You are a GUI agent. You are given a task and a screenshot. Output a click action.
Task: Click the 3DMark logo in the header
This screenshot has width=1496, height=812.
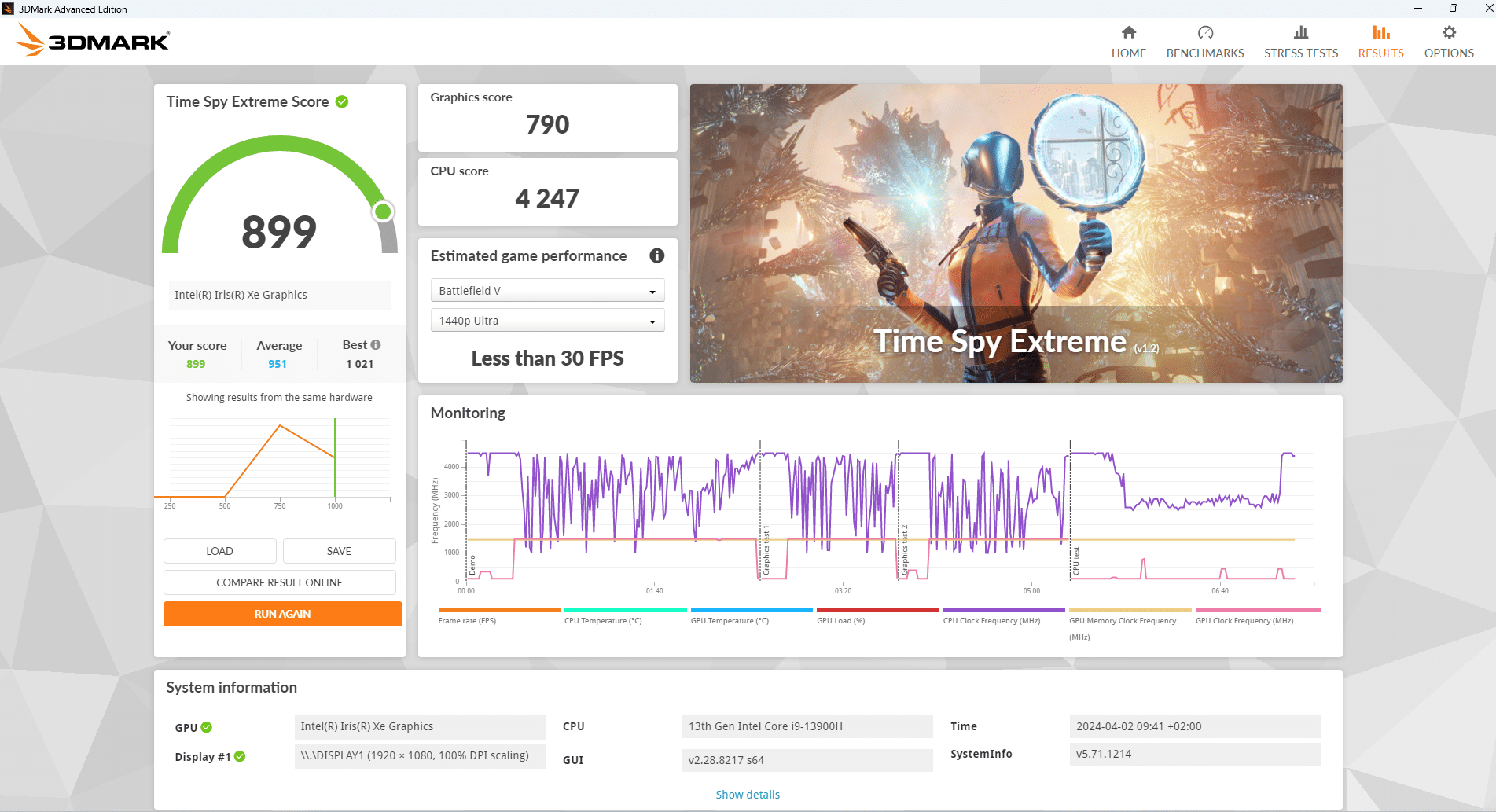[x=93, y=40]
